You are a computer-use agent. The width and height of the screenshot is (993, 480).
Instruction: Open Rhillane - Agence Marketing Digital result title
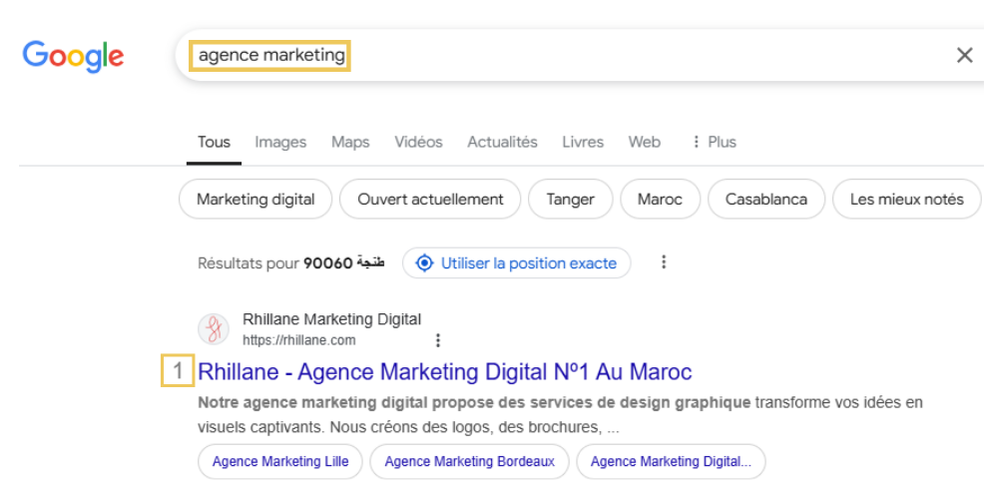[x=445, y=372]
